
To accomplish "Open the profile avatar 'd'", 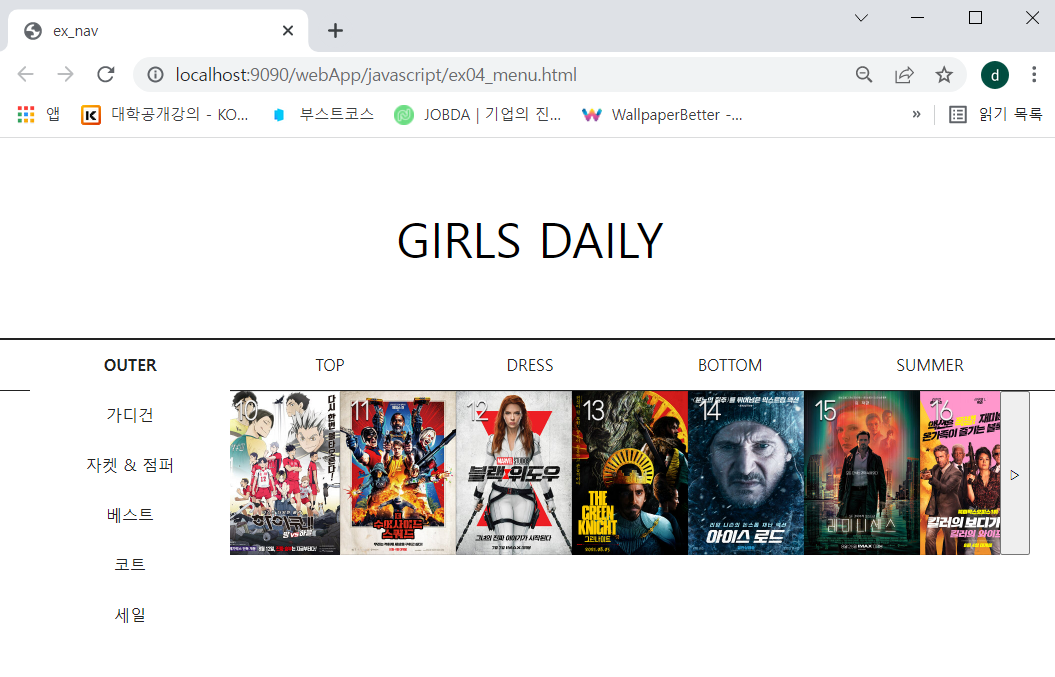I will click(x=994, y=75).
